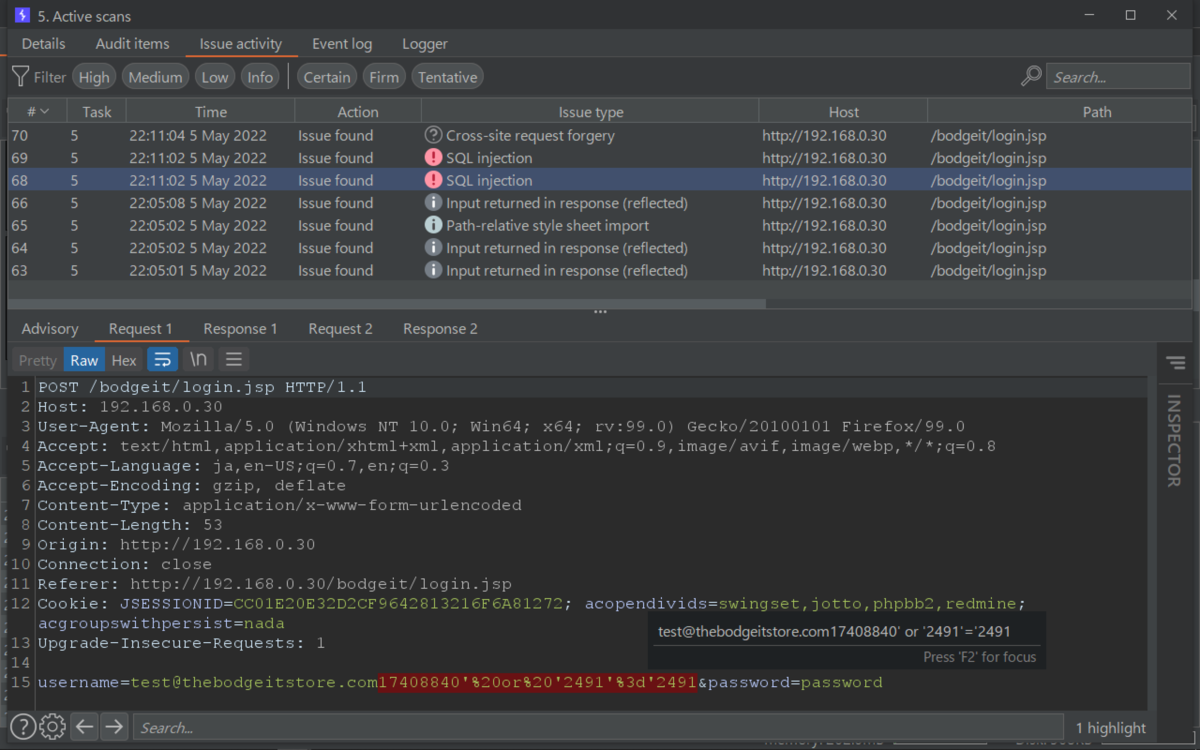
Task: Sort by the Host column header
Action: (x=843, y=112)
